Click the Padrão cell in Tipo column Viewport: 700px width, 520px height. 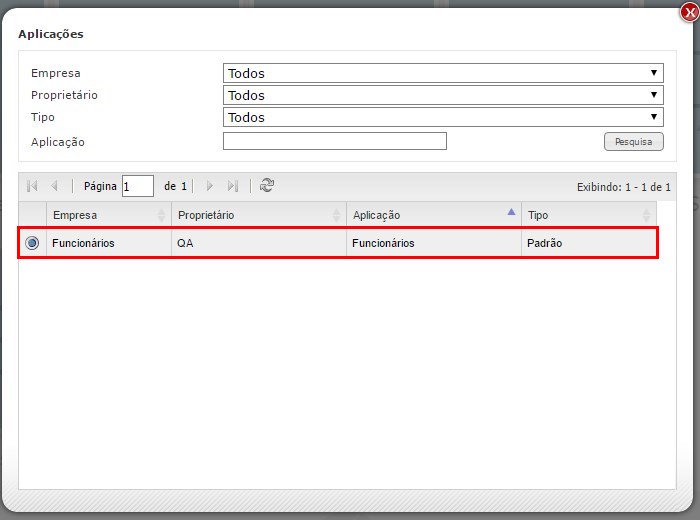[x=589, y=243]
